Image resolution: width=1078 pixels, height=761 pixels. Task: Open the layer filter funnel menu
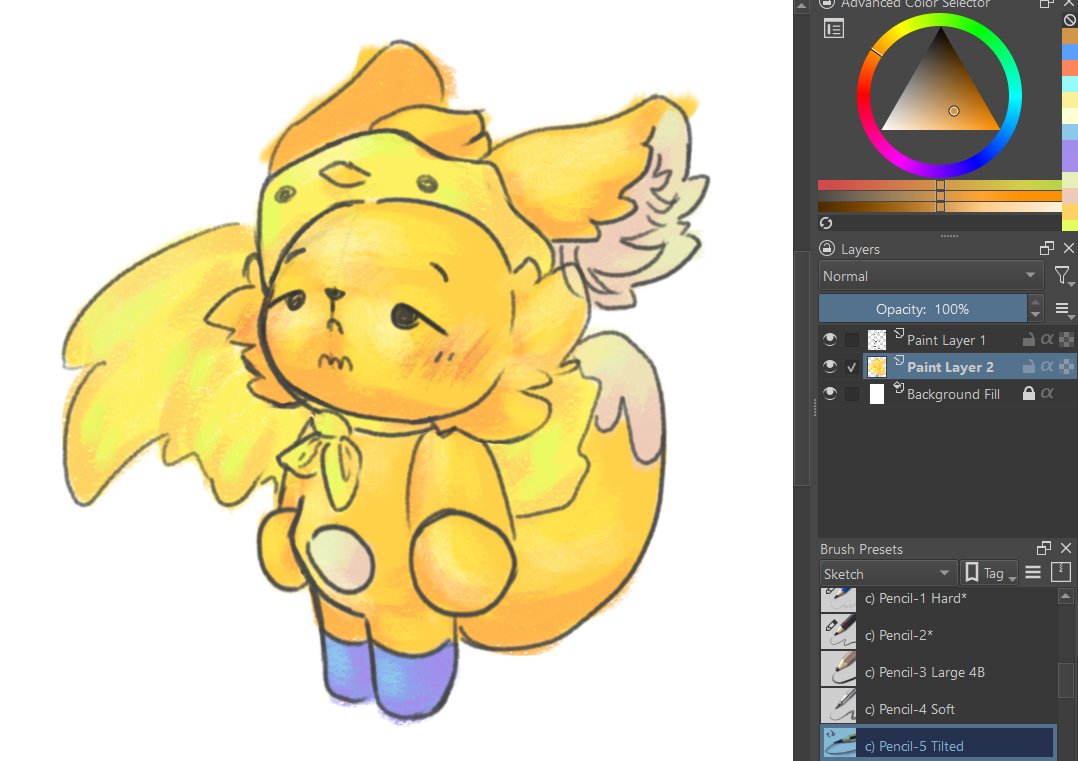point(1062,276)
